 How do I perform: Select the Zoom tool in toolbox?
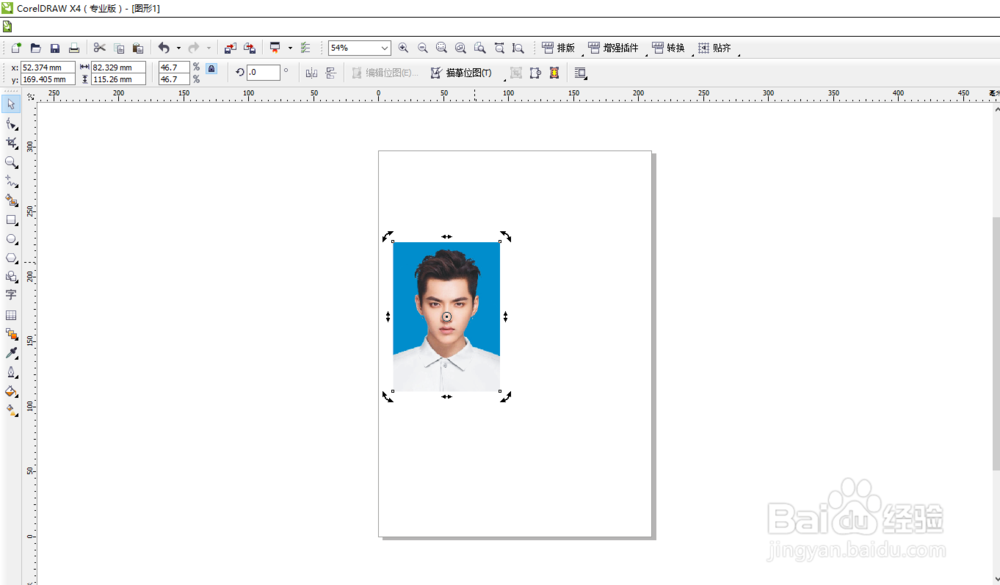click(x=11, y=163)
